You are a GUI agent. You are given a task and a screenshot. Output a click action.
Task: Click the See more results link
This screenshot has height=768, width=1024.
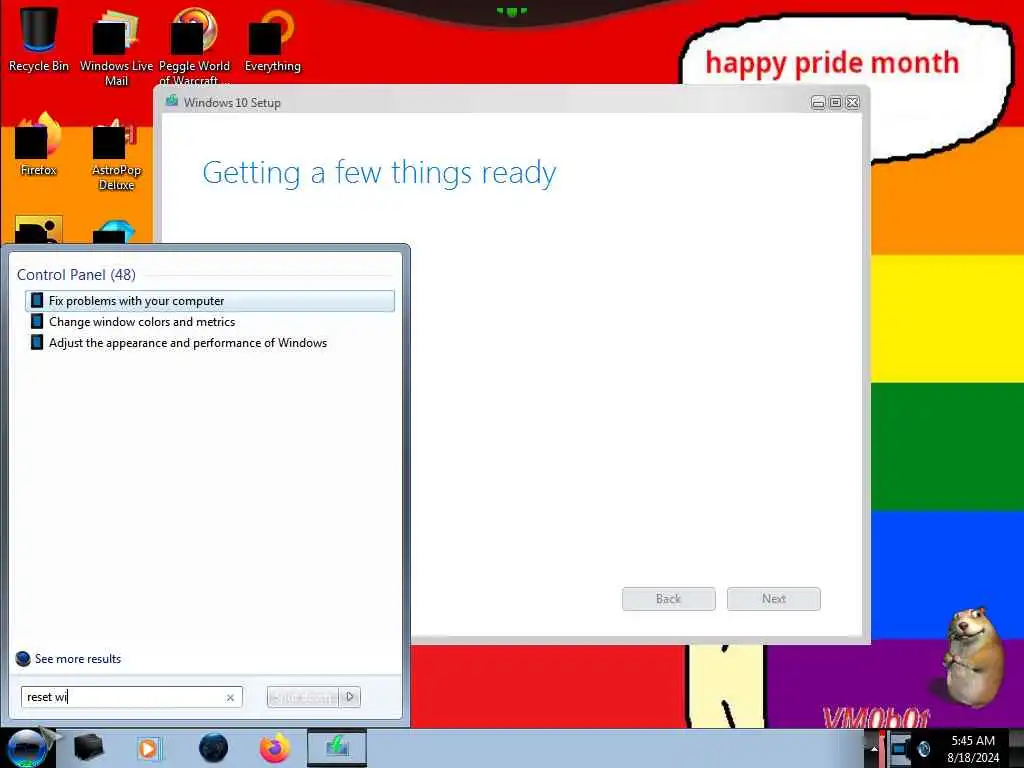(x=78, y=659)
